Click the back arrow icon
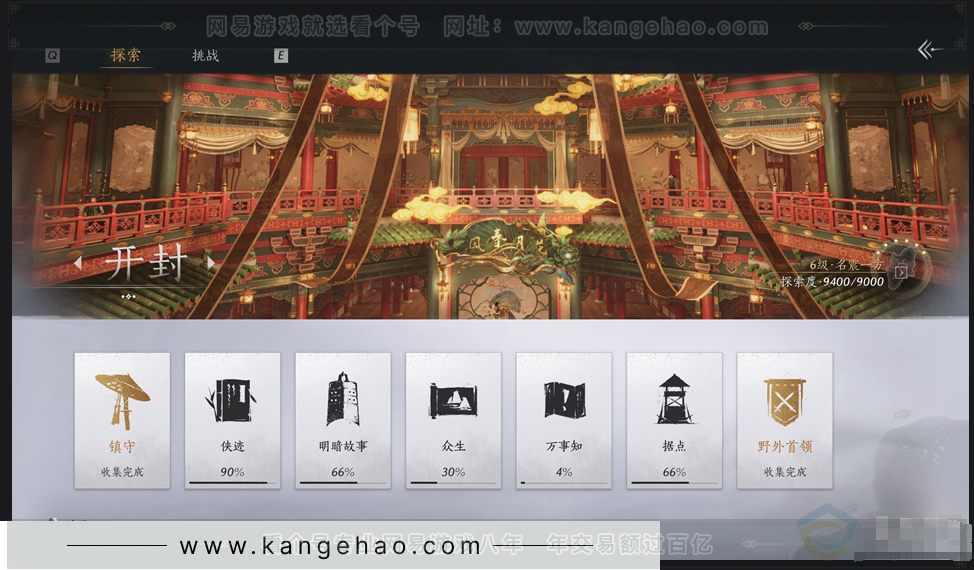This screenshot has height=570, width=974. click(929, 49)
